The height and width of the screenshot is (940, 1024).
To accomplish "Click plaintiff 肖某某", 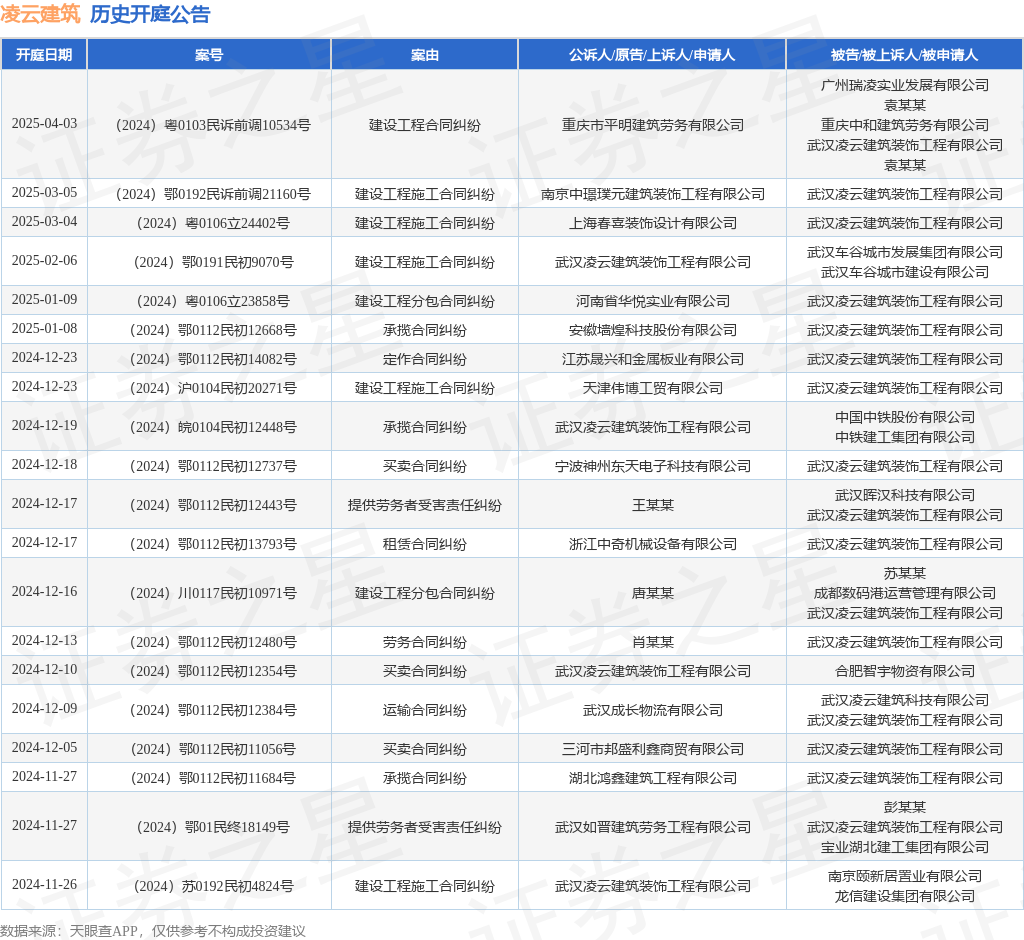I will (x=652, y=642).
